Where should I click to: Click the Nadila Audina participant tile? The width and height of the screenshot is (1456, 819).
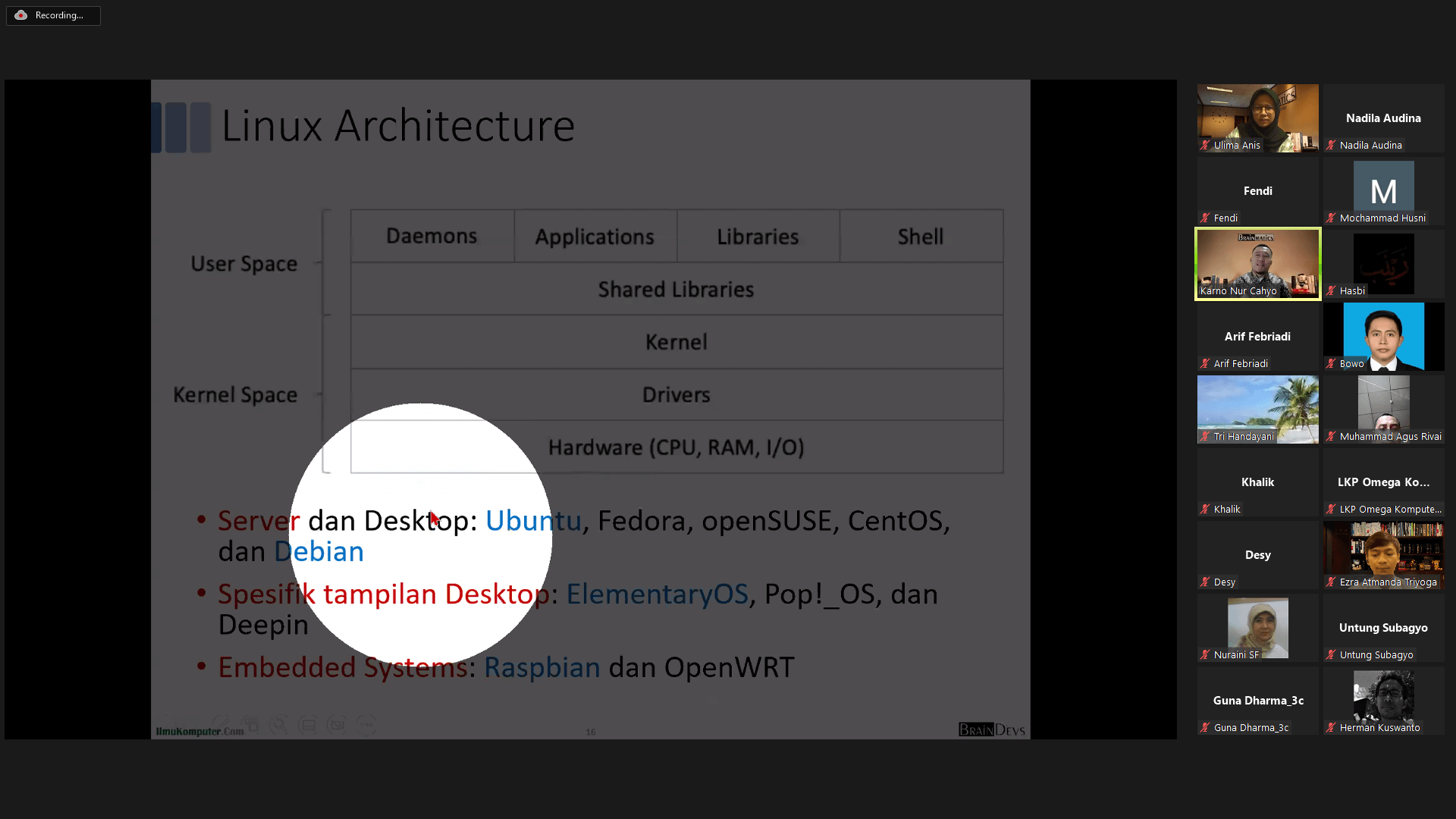tap(1383, 118)
